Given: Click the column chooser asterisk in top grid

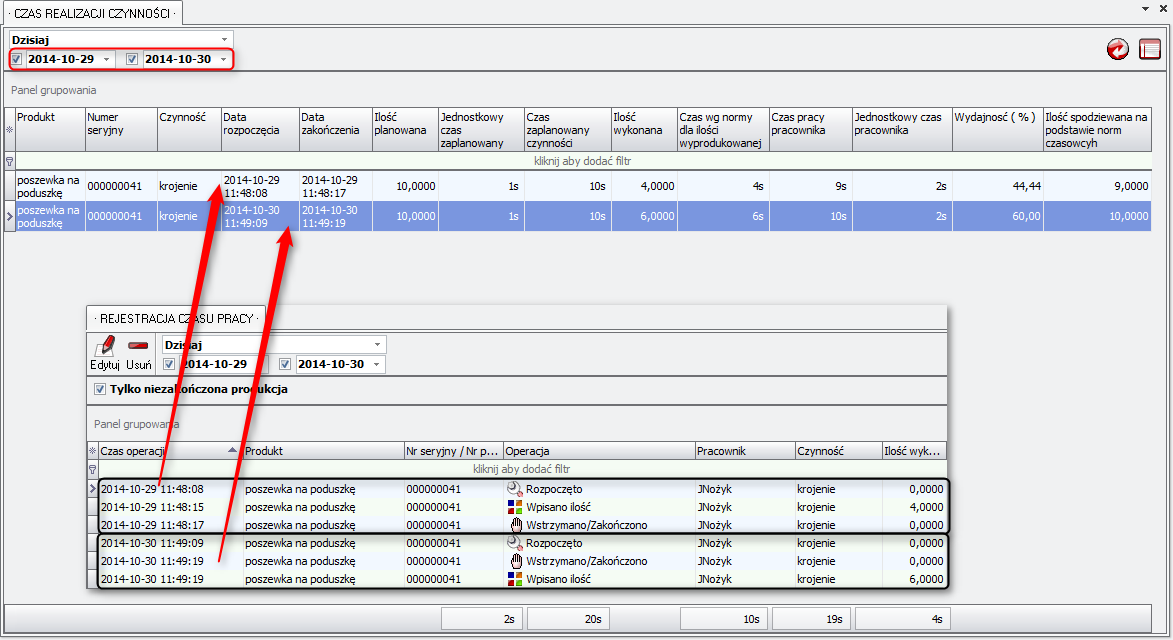Looking at the screenshot, I should [9, 129].
